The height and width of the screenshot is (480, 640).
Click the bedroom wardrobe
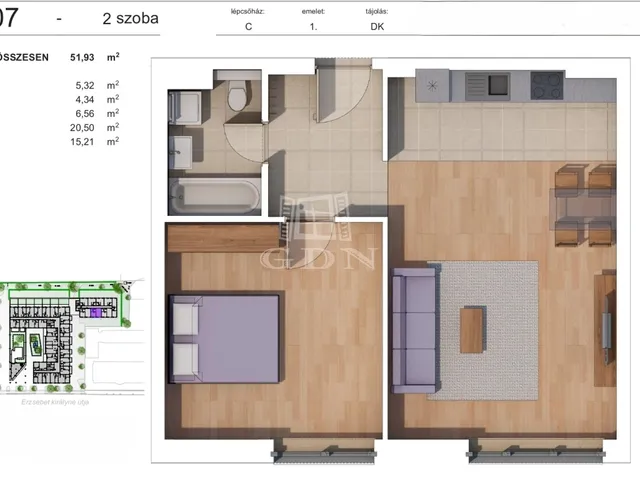tap(223, 238)
